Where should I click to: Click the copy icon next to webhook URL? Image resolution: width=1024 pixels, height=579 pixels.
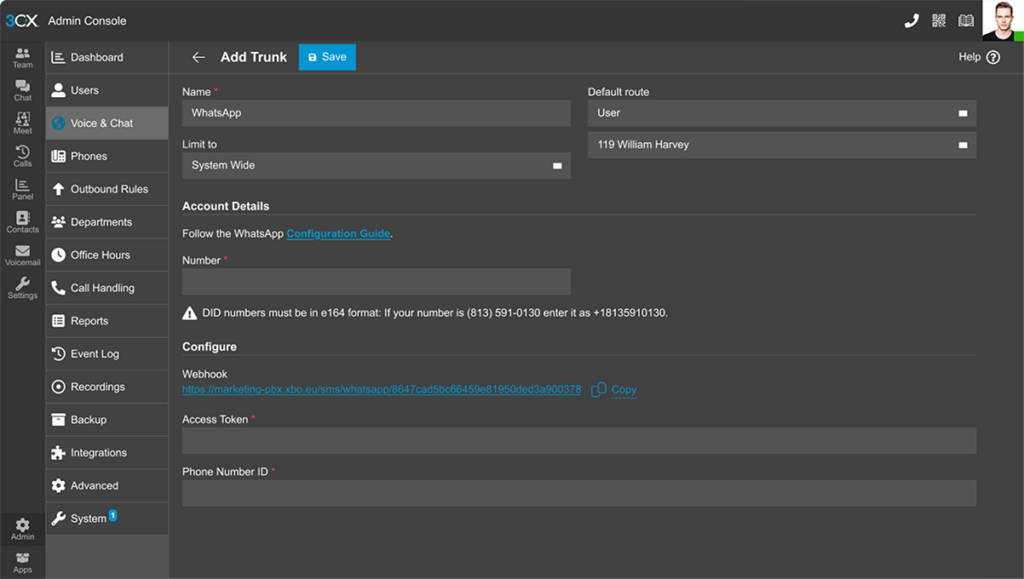tap(599, 389)
